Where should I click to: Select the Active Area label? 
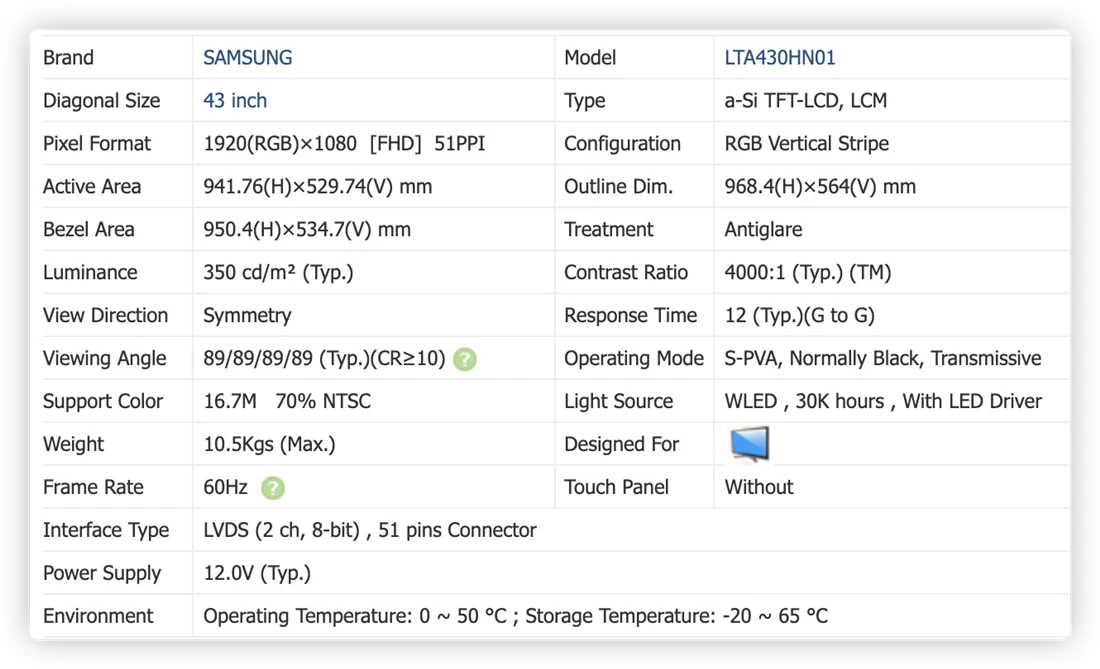92,186
